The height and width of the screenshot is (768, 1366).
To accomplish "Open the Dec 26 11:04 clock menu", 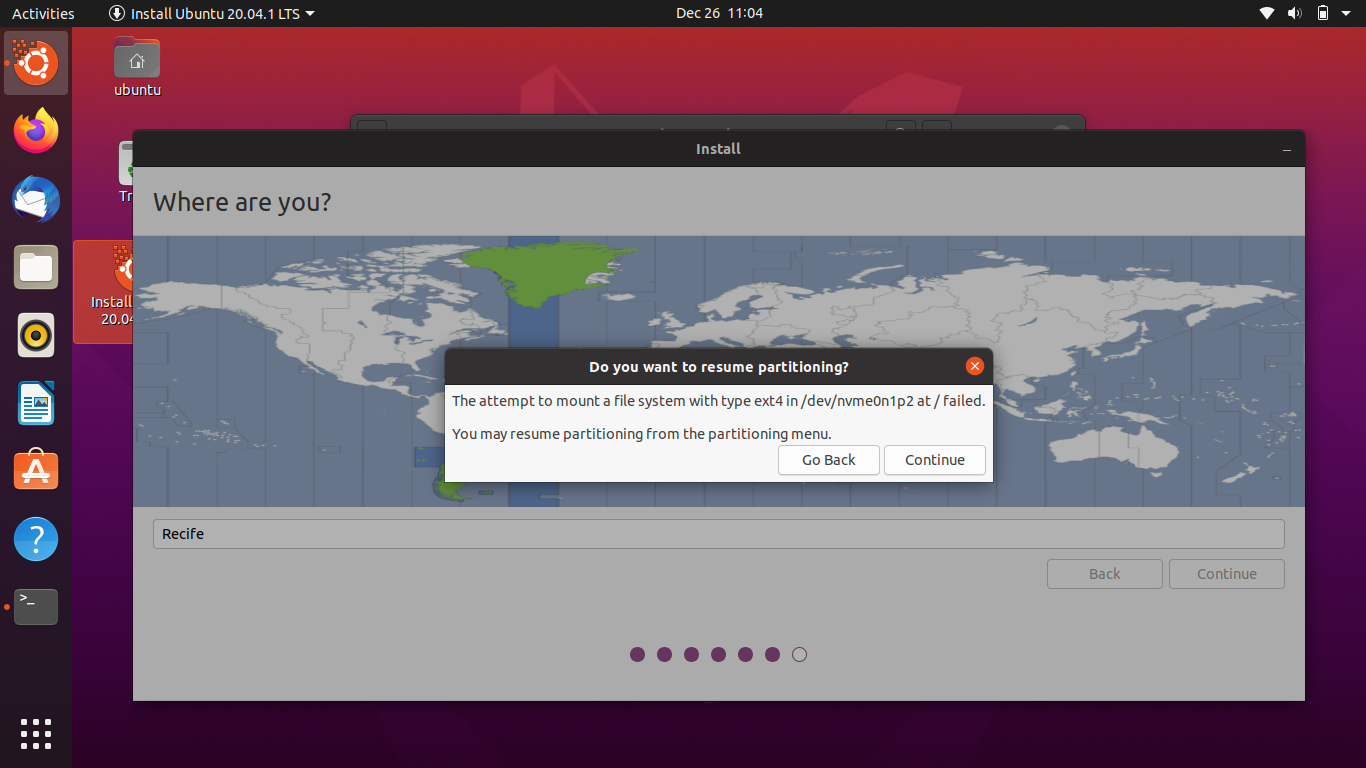I will pos(719,13).
